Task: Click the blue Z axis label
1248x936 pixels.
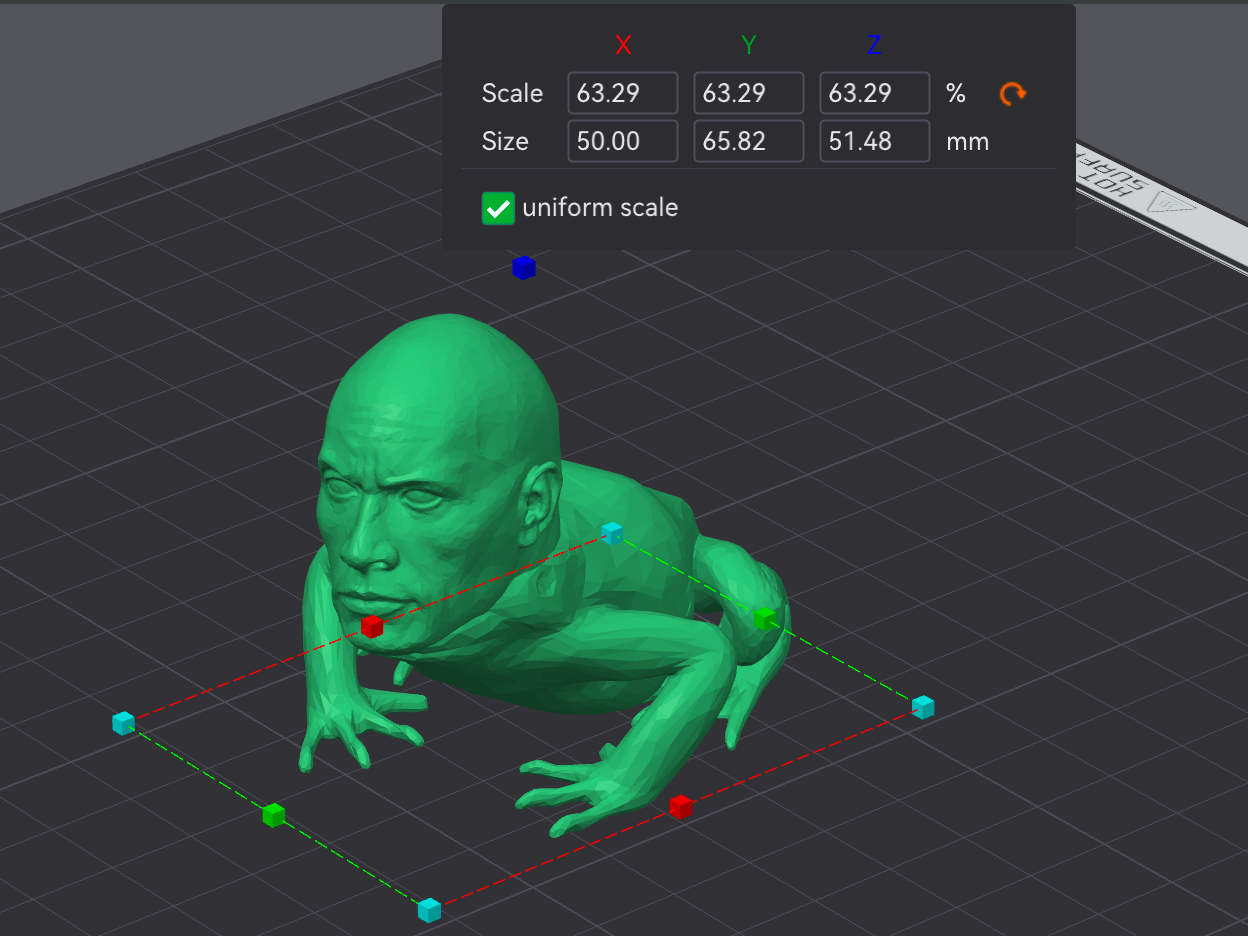Action: 875,45
